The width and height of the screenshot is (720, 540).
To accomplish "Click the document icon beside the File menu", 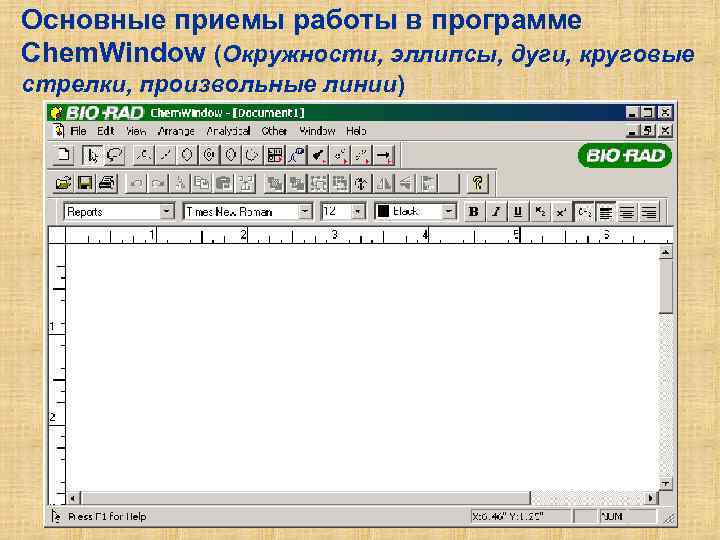I will (58, 131).
